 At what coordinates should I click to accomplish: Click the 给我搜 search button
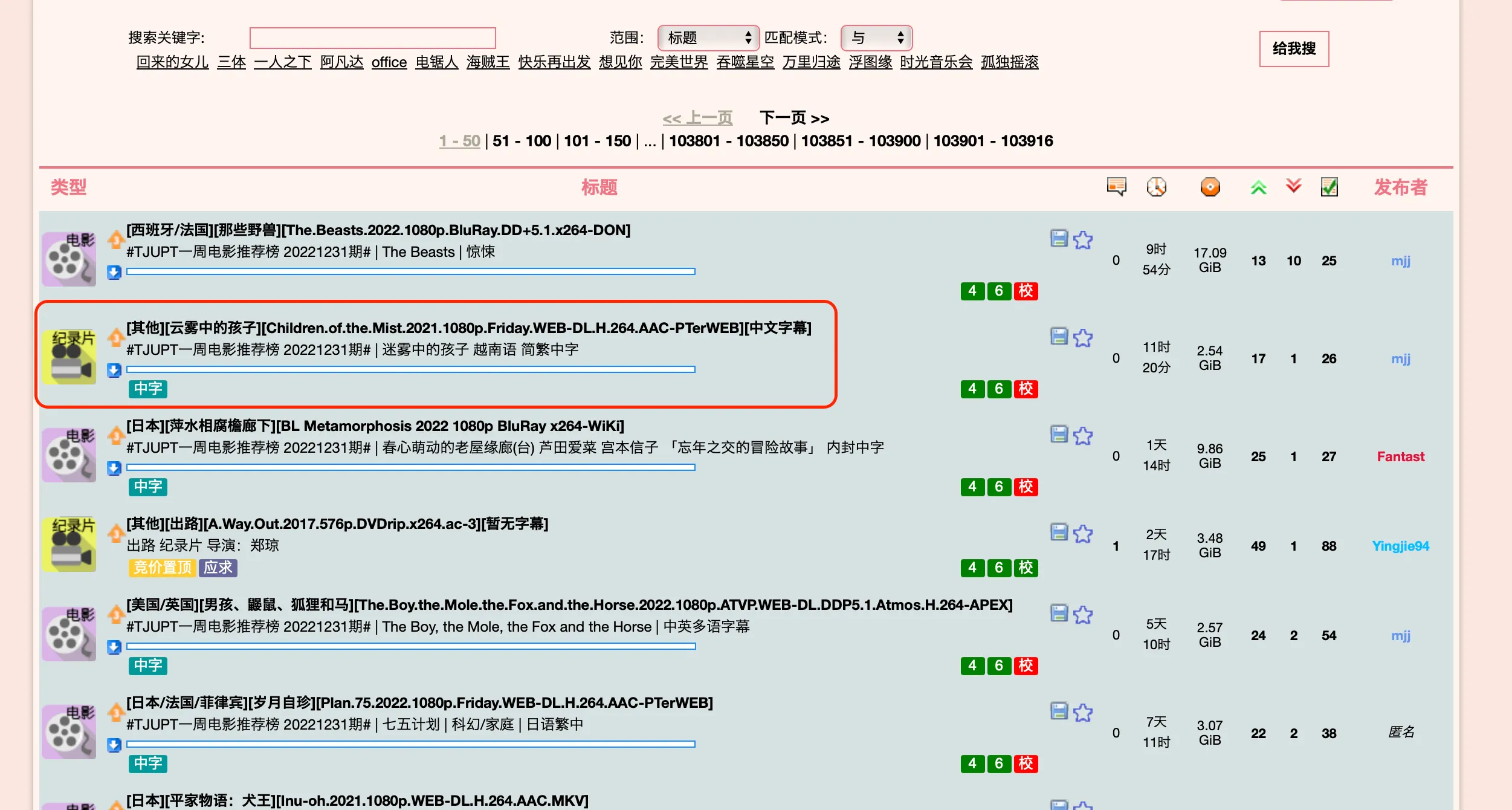1294,48
